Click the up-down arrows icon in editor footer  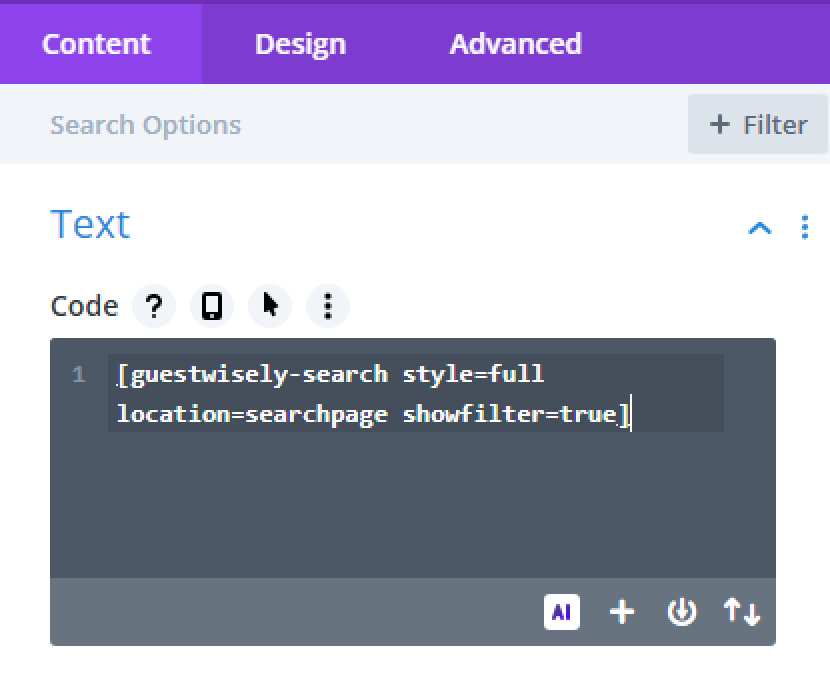[742, 612]
